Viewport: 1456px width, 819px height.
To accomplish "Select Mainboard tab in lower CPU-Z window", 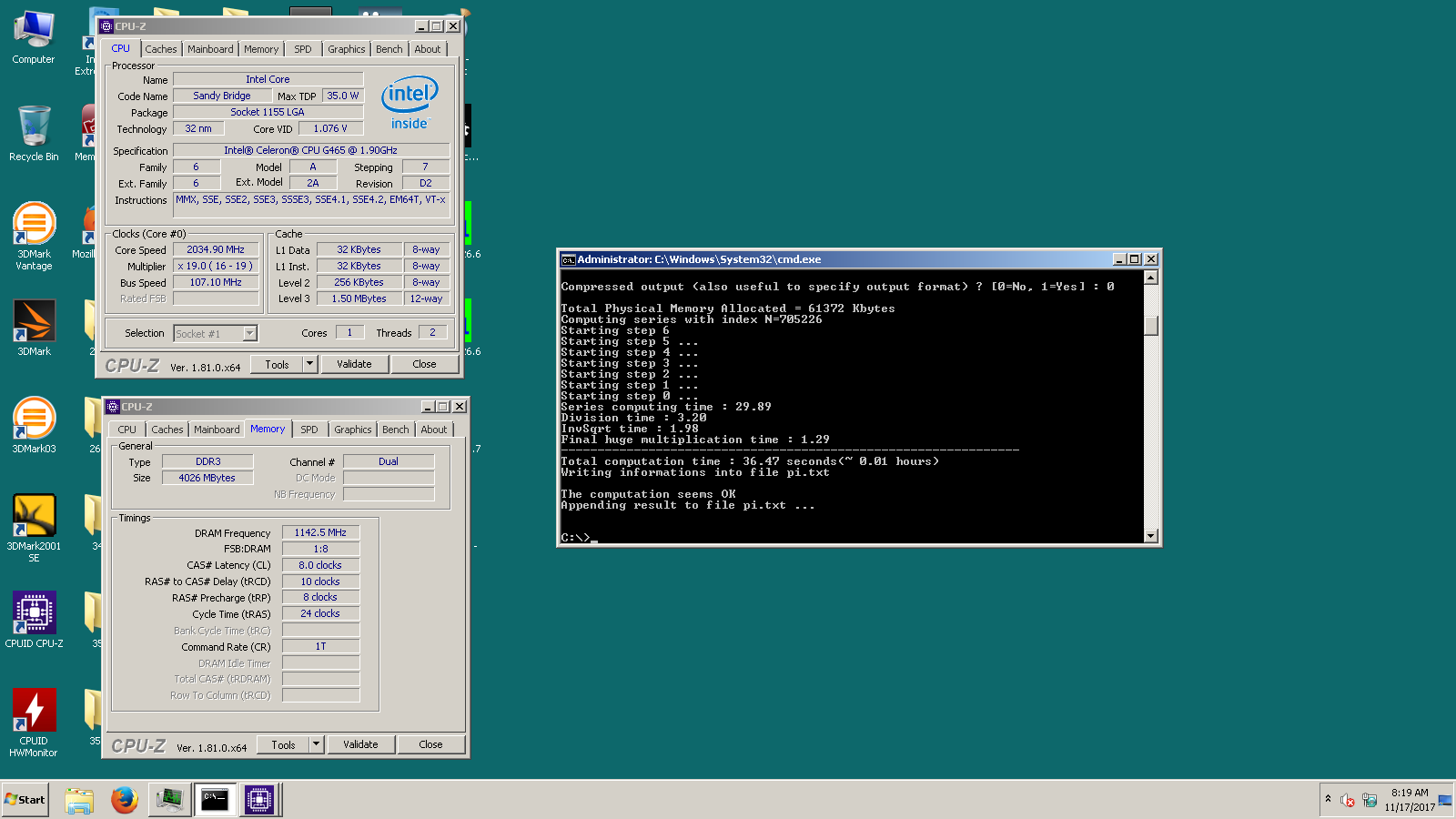I will [217, 430].
